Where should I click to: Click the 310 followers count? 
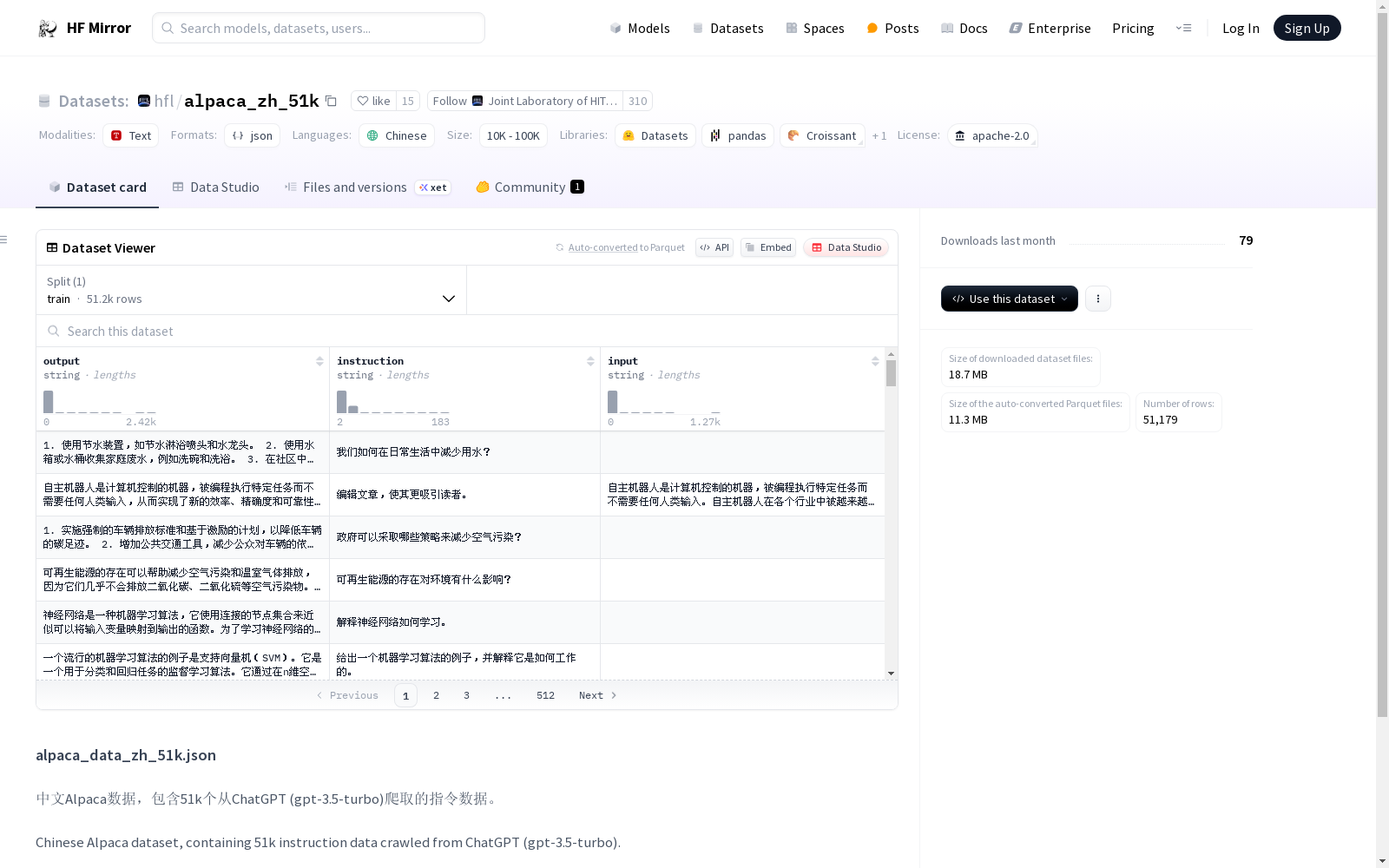click(638, 101)
